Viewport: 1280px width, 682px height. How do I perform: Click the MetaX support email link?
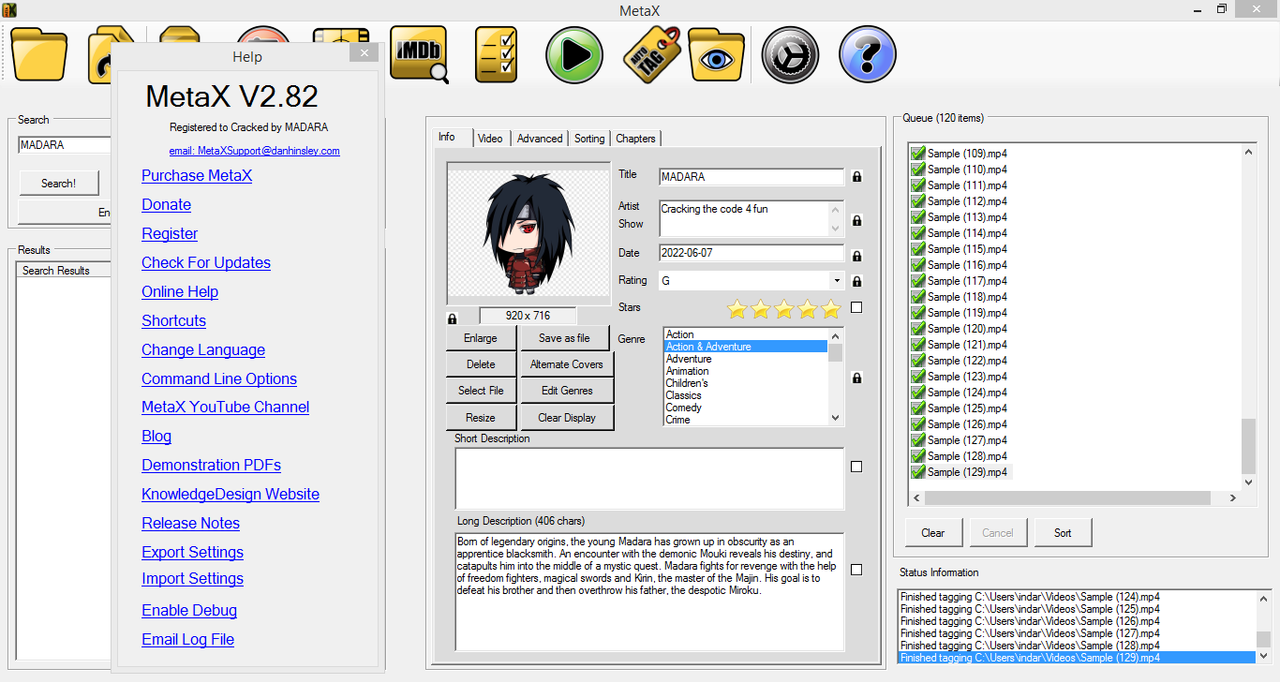(x=254, y=151)
